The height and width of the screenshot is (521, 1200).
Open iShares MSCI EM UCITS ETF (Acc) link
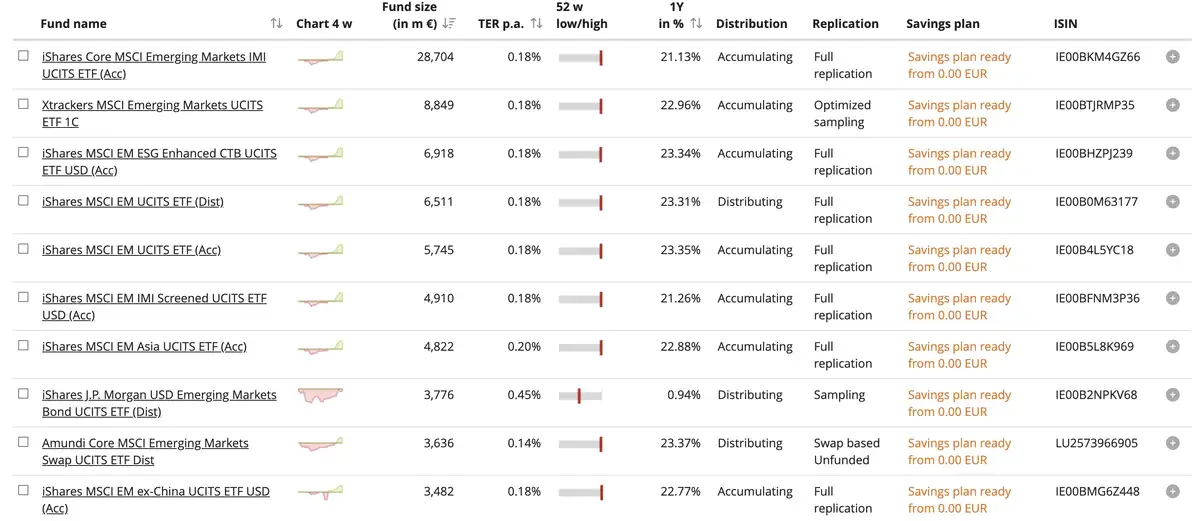[x=131, y=250]
